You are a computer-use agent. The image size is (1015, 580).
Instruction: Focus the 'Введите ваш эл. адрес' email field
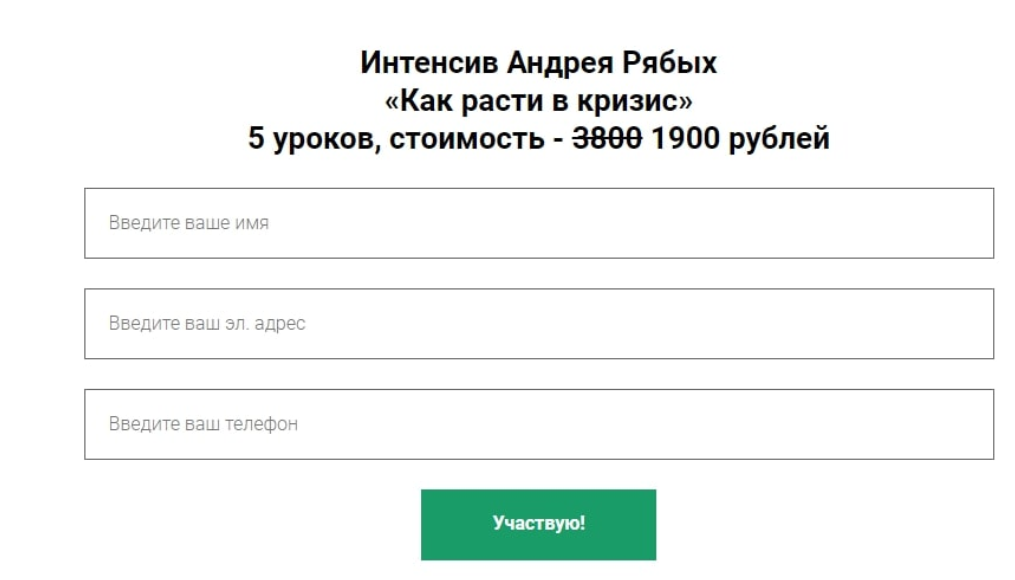(538, 324)
